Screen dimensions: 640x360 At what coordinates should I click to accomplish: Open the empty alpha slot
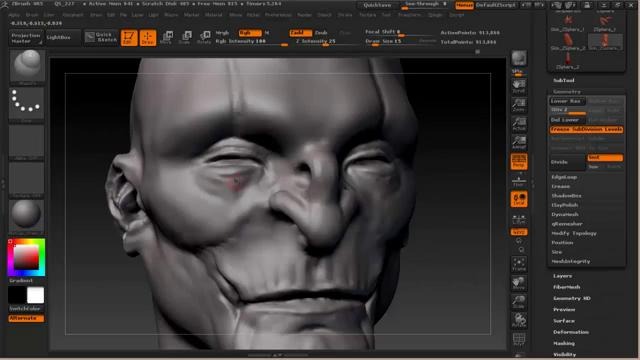click(27, 142)
